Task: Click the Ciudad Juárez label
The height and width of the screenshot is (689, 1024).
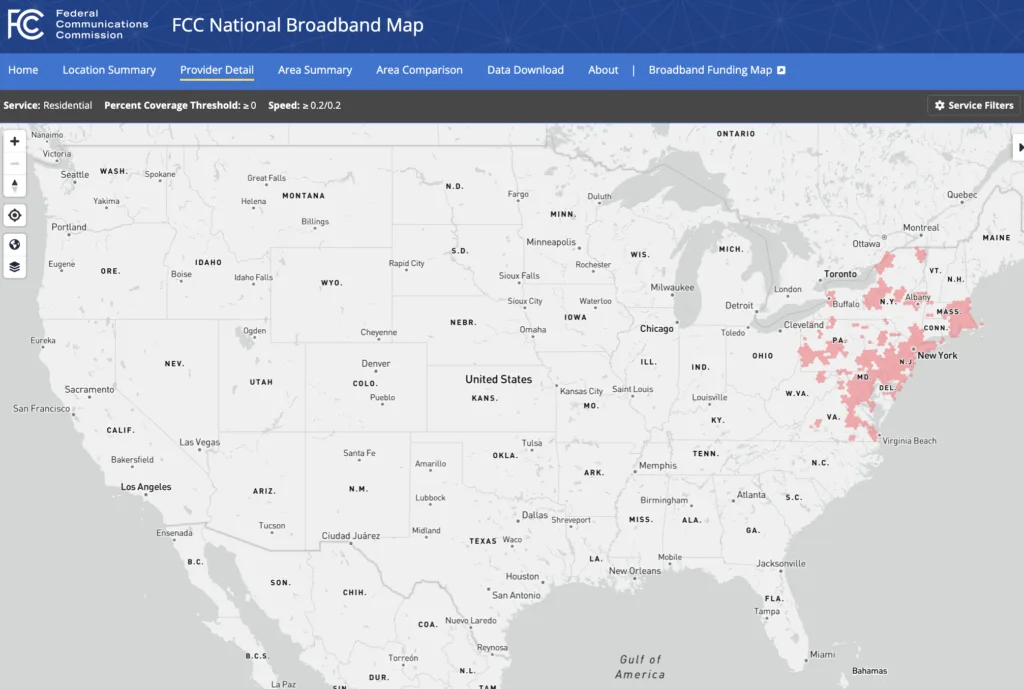Action: click(351, 536)
